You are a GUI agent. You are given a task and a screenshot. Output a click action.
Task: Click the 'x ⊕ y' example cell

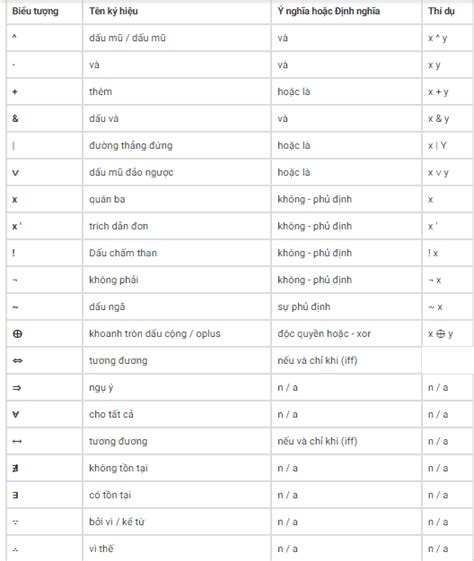(x=448, y=334)
